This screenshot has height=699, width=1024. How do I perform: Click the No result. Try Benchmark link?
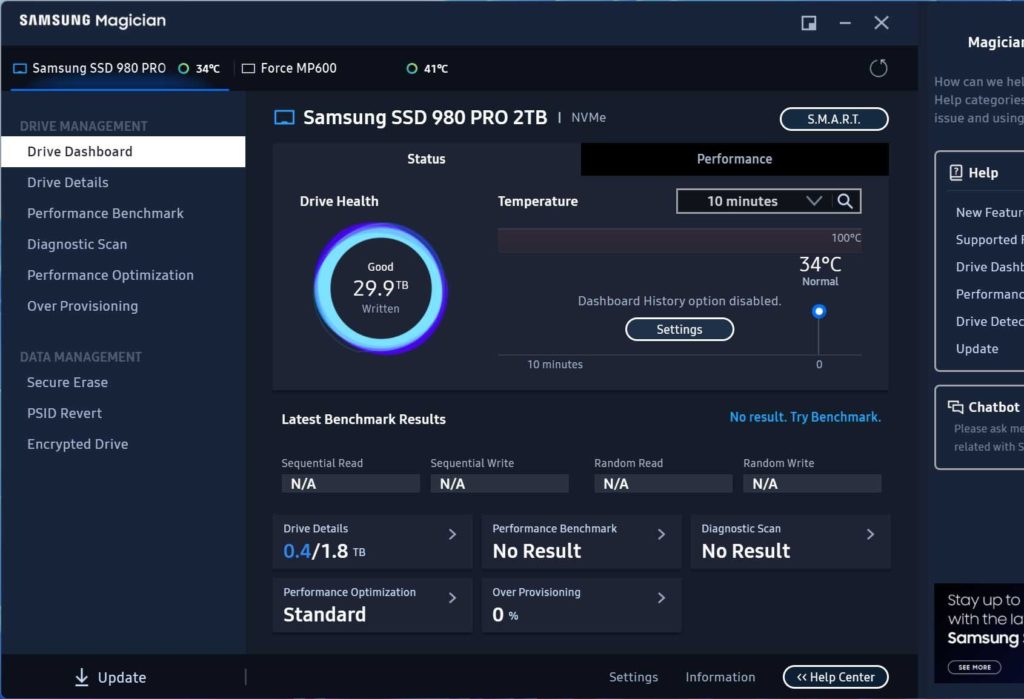pos(804,417)
